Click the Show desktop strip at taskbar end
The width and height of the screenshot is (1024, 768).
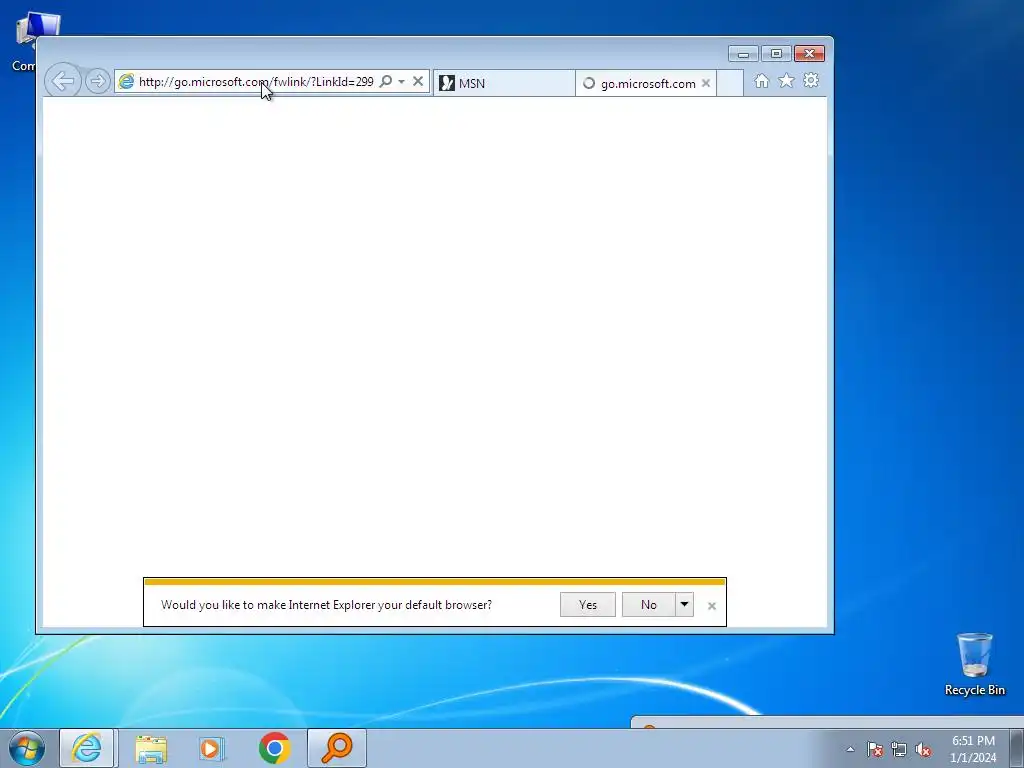click(x=1017, y=748)
